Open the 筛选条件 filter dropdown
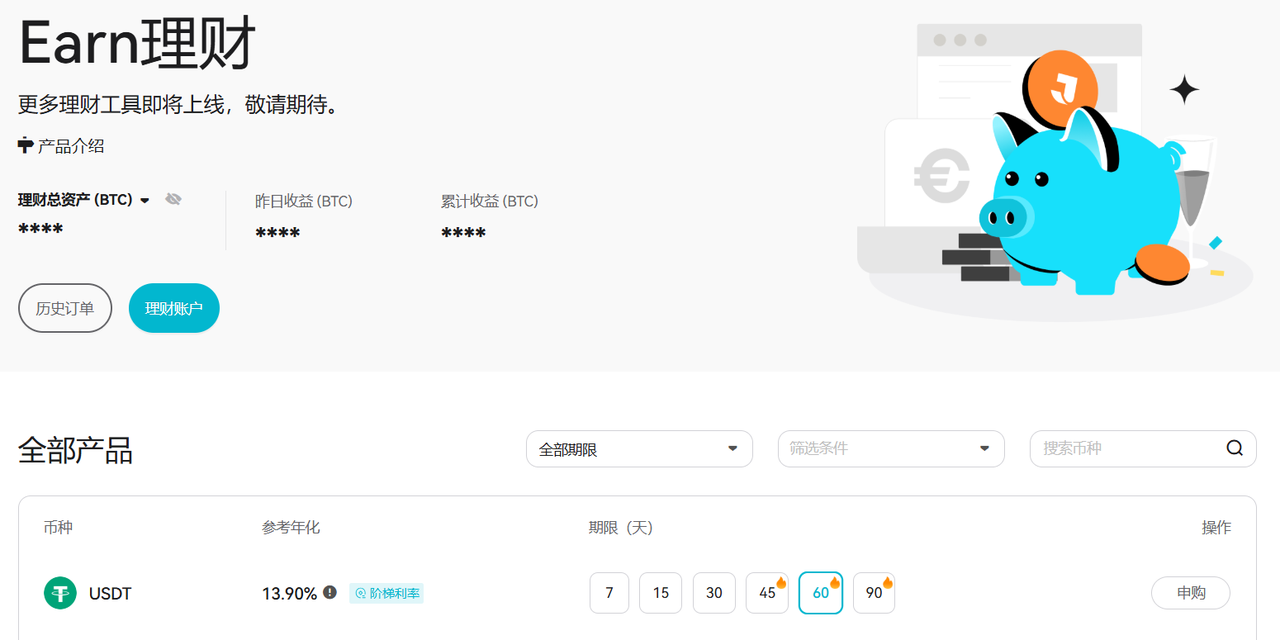The image size is (1280, 640). coord(891,449)
